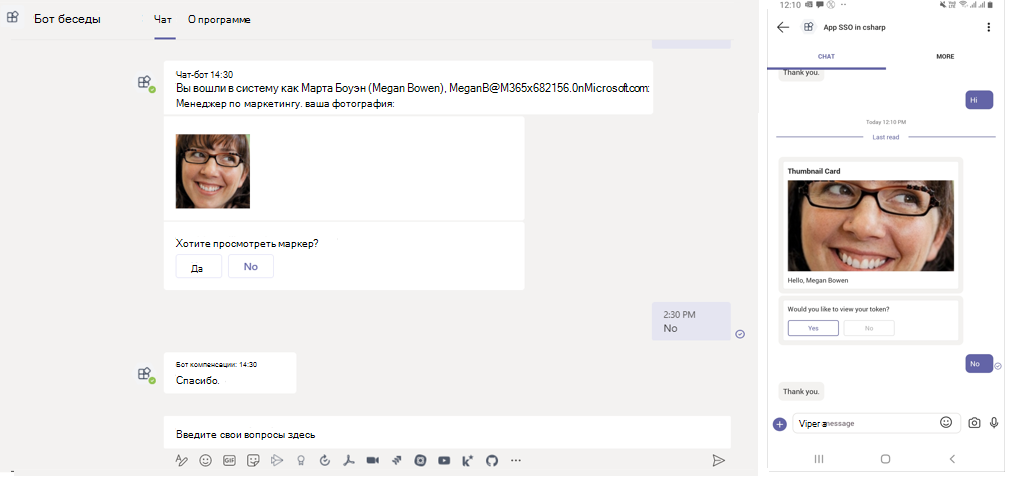The image size is (1009, 478).
Task: Tap the camera icon in mobile chat
Action: click(974, 423)
